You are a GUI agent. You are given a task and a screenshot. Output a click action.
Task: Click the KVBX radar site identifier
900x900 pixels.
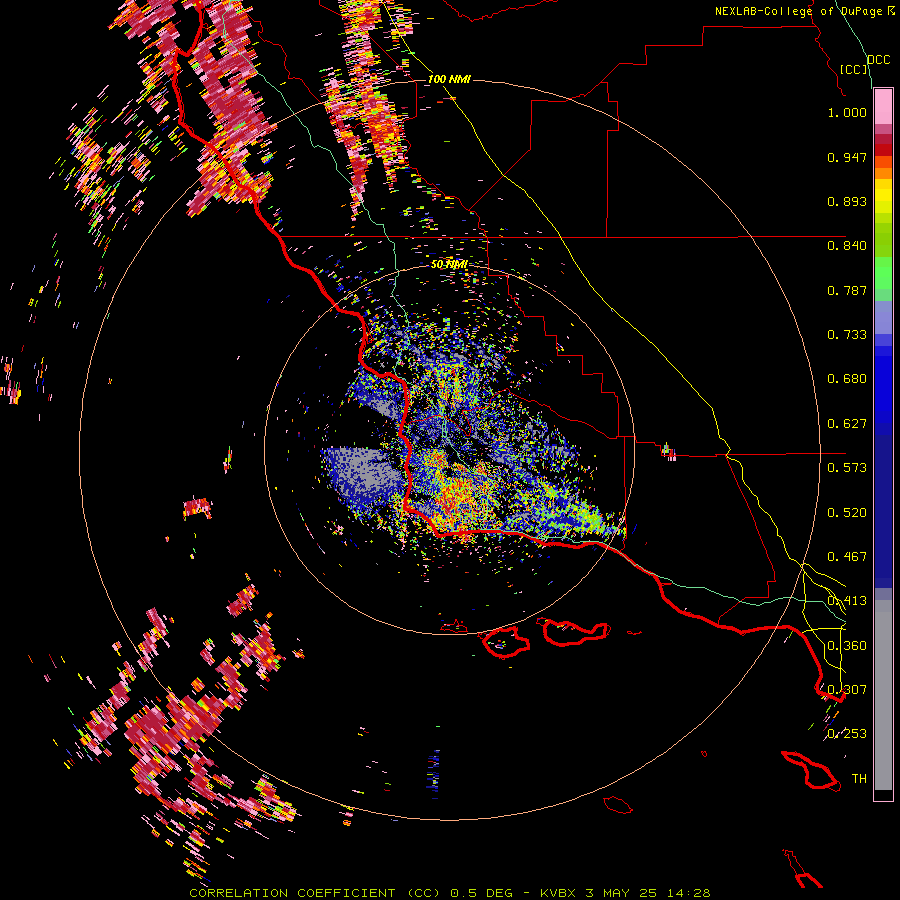tap(558, 893)
